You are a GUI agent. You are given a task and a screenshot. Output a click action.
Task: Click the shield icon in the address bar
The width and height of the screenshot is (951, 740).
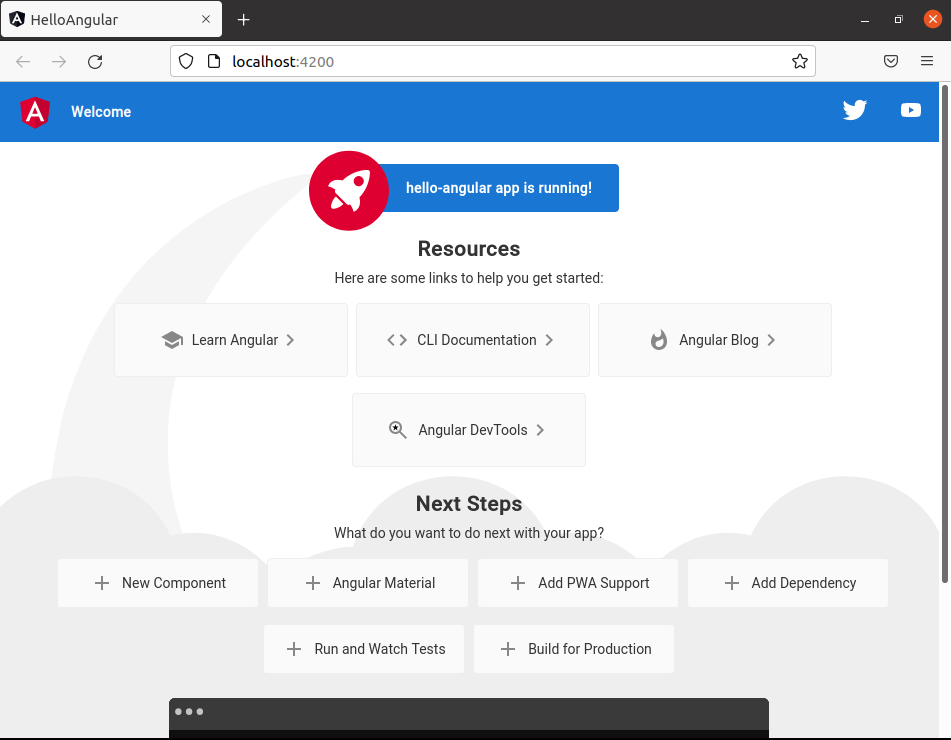pyautogui.click(x=186, y=61)
